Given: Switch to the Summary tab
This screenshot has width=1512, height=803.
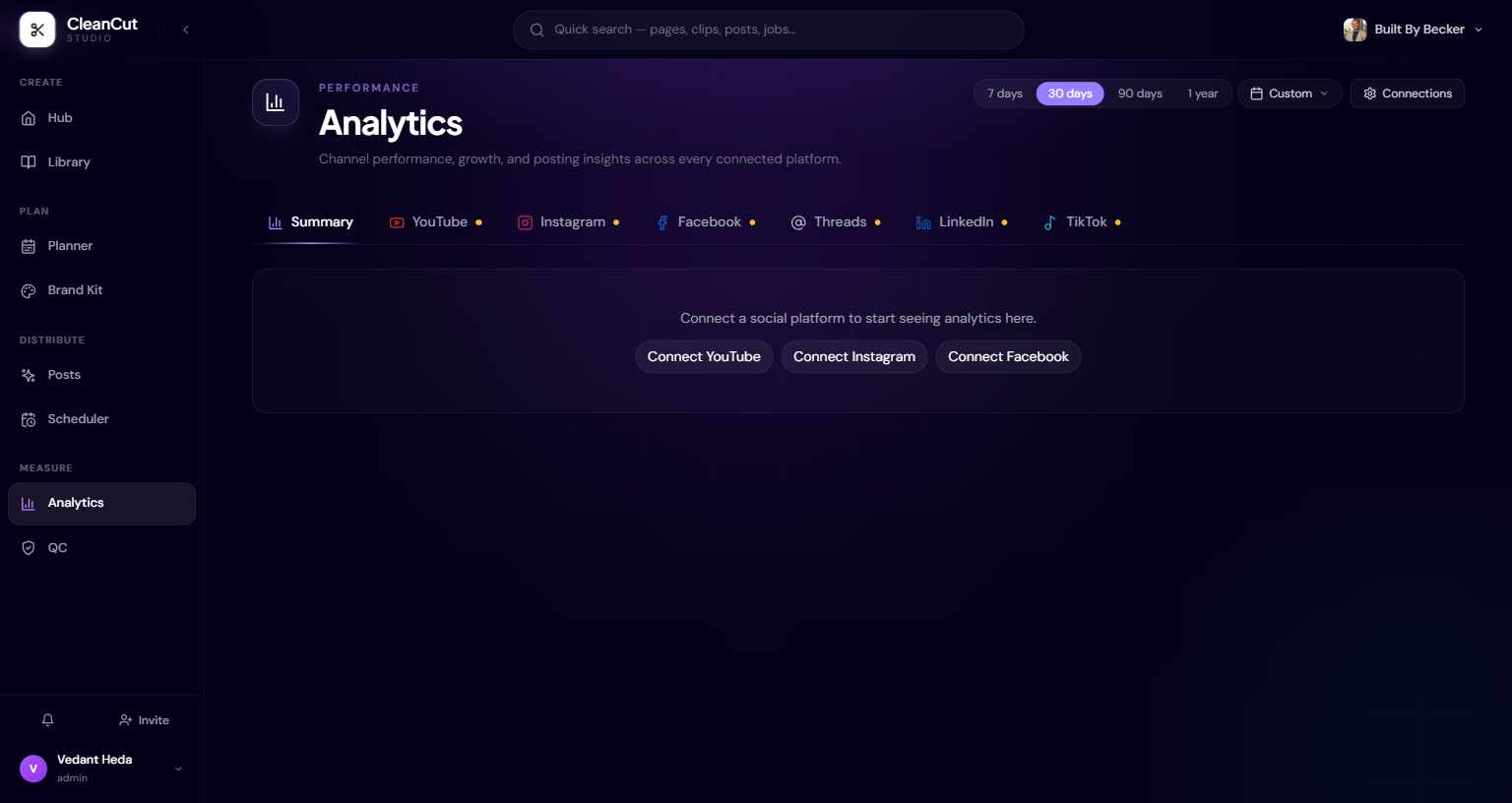Looking at the screenshot, I should (x=310, y=222).
